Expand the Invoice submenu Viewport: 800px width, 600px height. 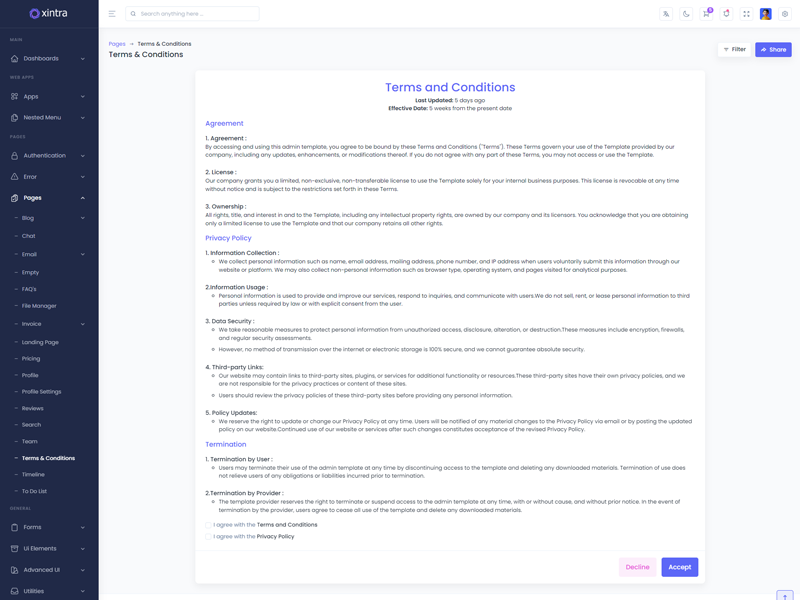pyautogui.click(x=48, y=324)
